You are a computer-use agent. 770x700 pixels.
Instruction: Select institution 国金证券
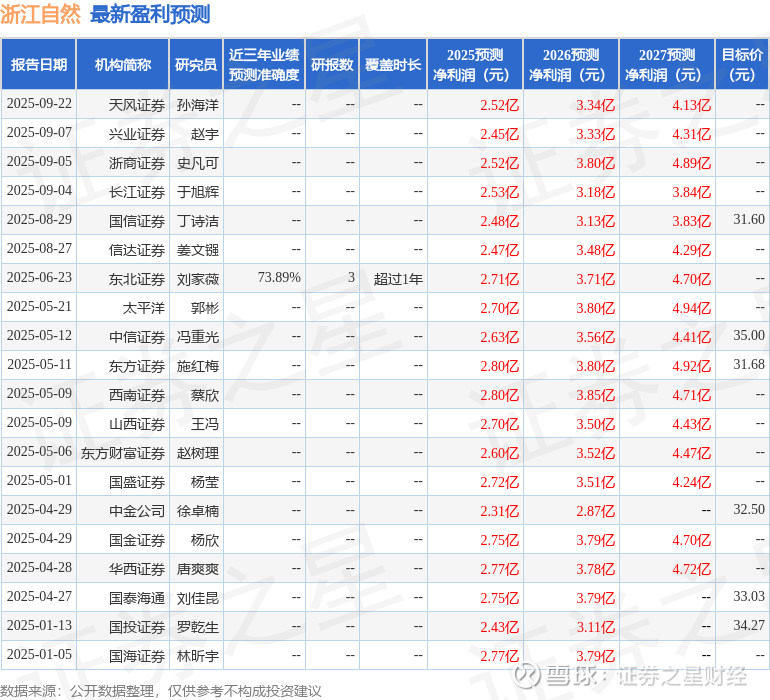click(x=137, y=540)
